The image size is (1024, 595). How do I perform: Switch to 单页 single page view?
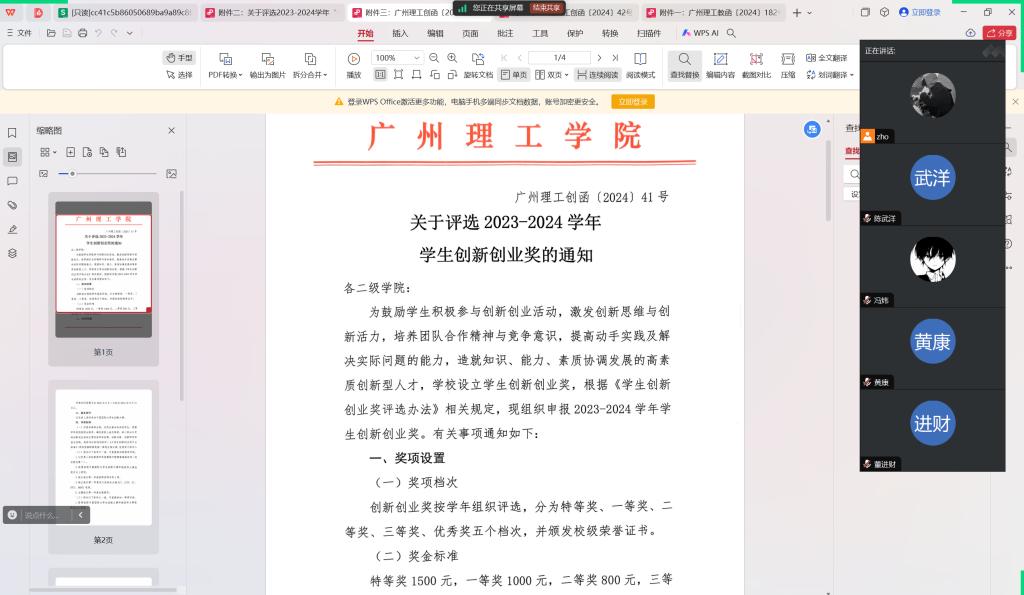(x=514, y=75)
